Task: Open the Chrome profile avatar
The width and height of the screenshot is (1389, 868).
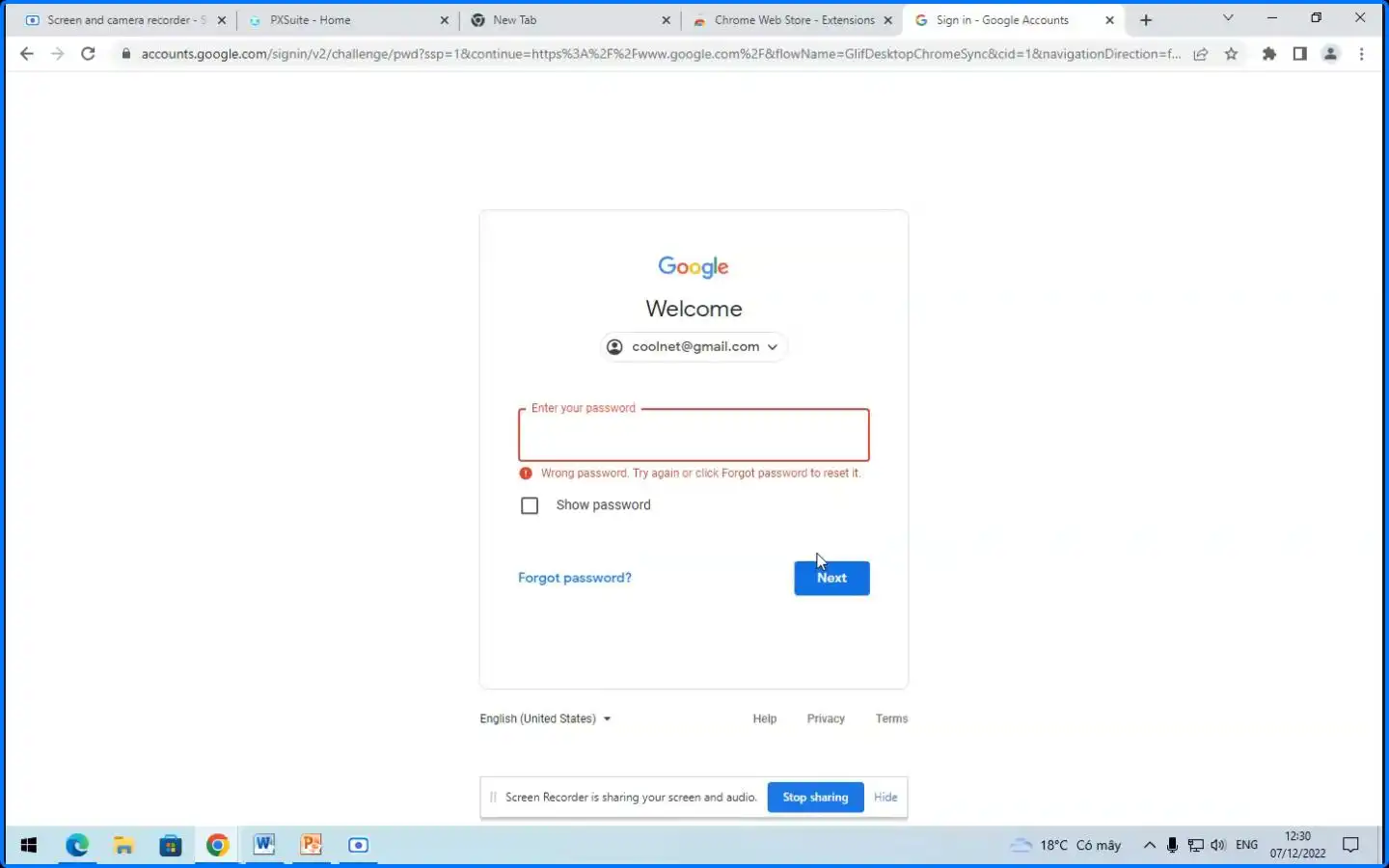Action: click(1331, 54)
